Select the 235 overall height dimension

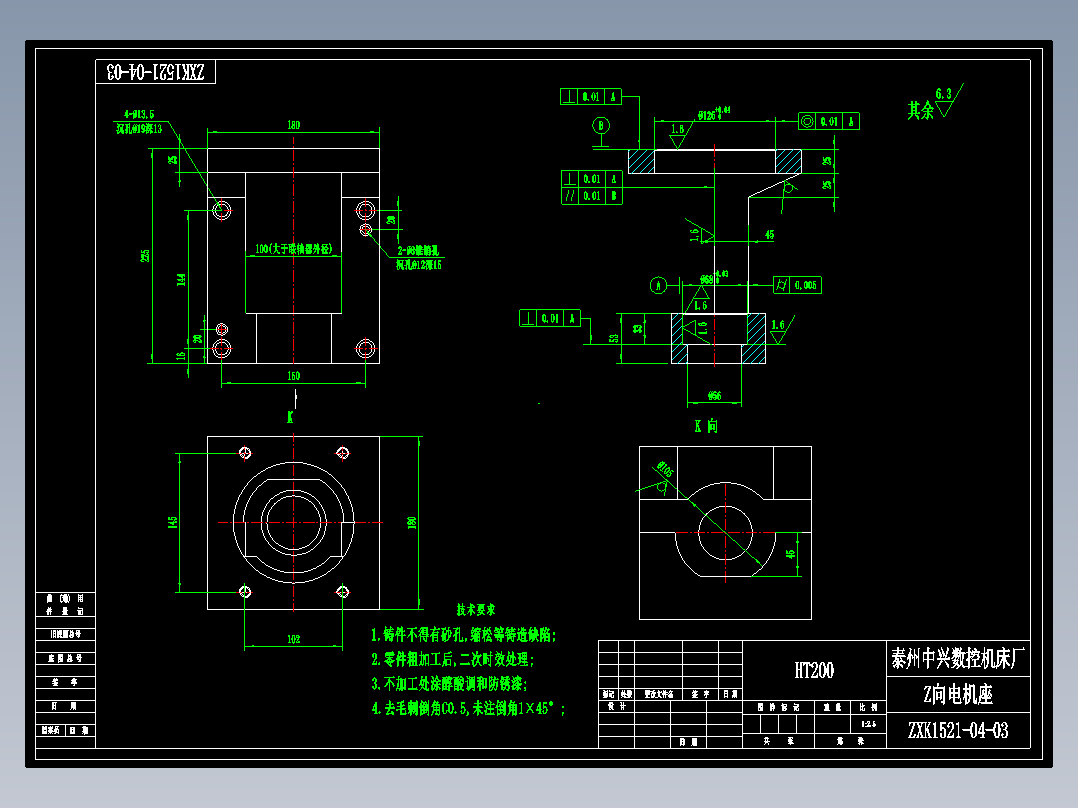[x=145, y=255]
